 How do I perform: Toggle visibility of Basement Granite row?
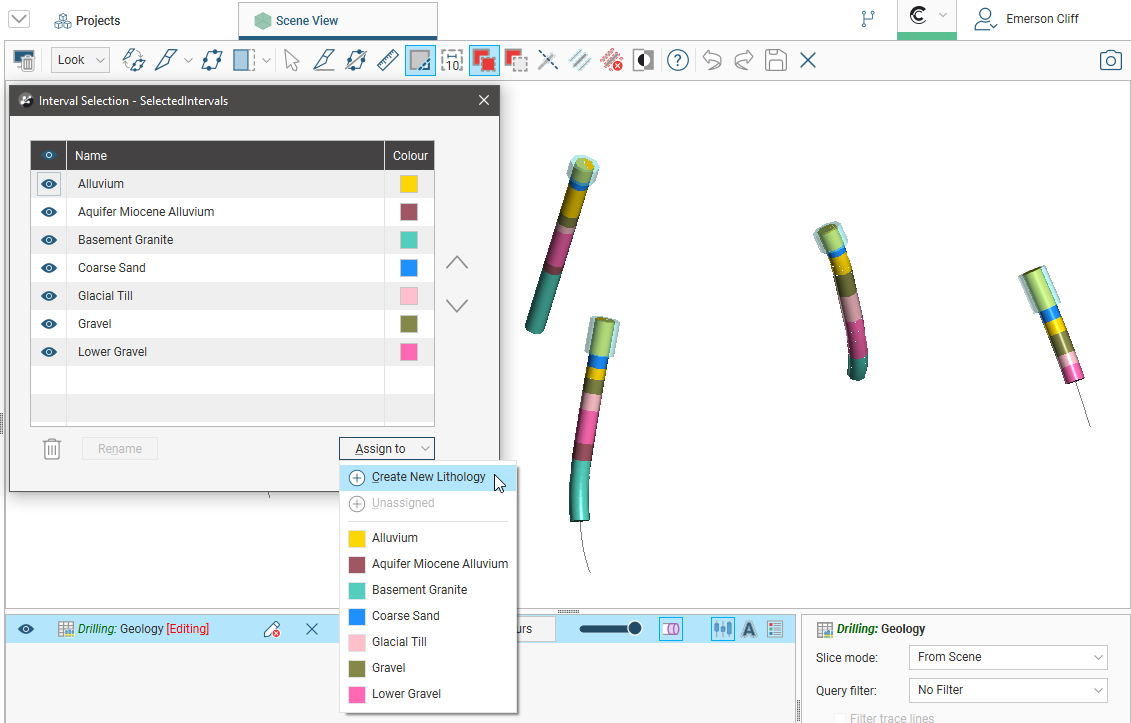tap(48, 240)
